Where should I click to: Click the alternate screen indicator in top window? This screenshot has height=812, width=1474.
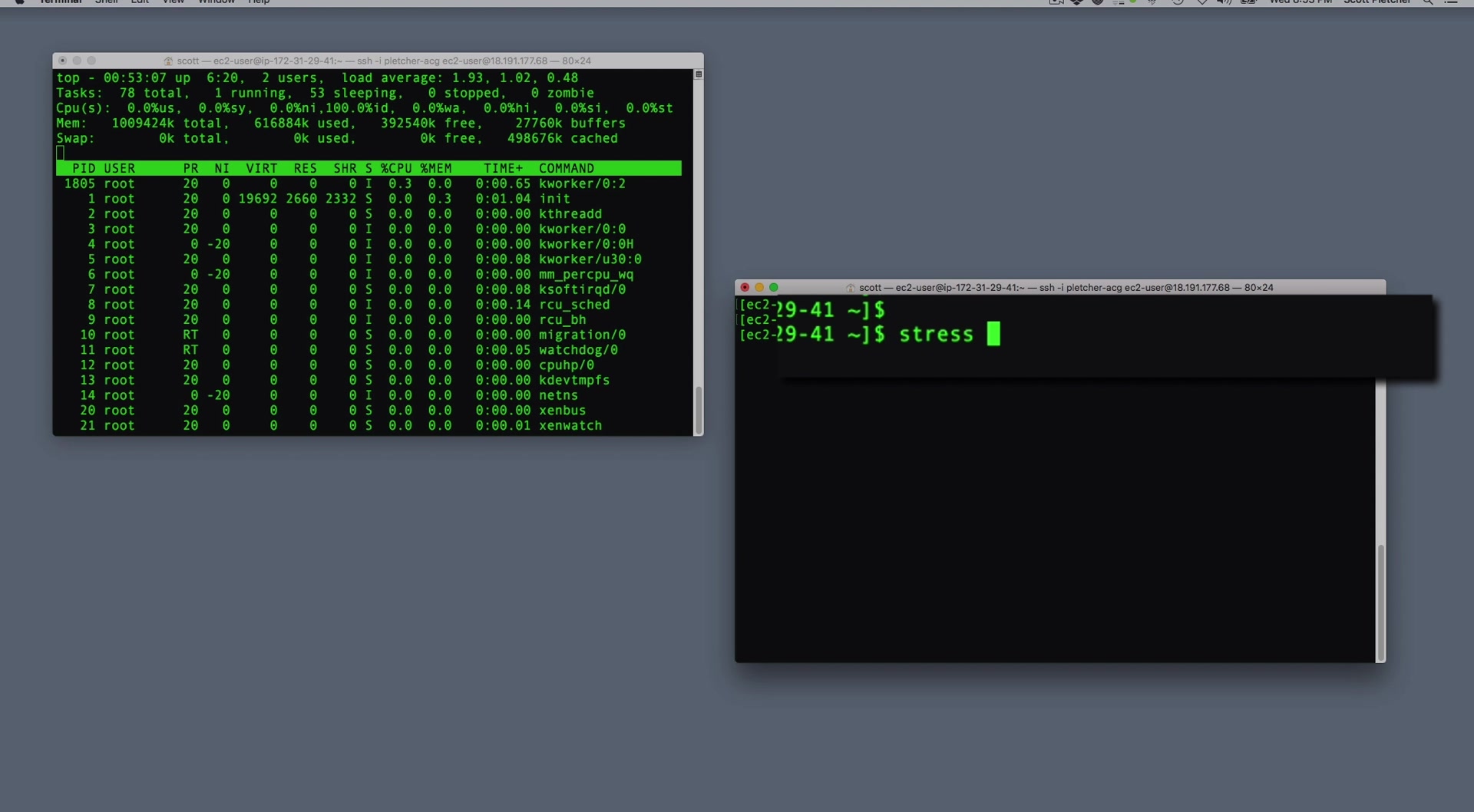pyautogui.click(x=698, y=74)
